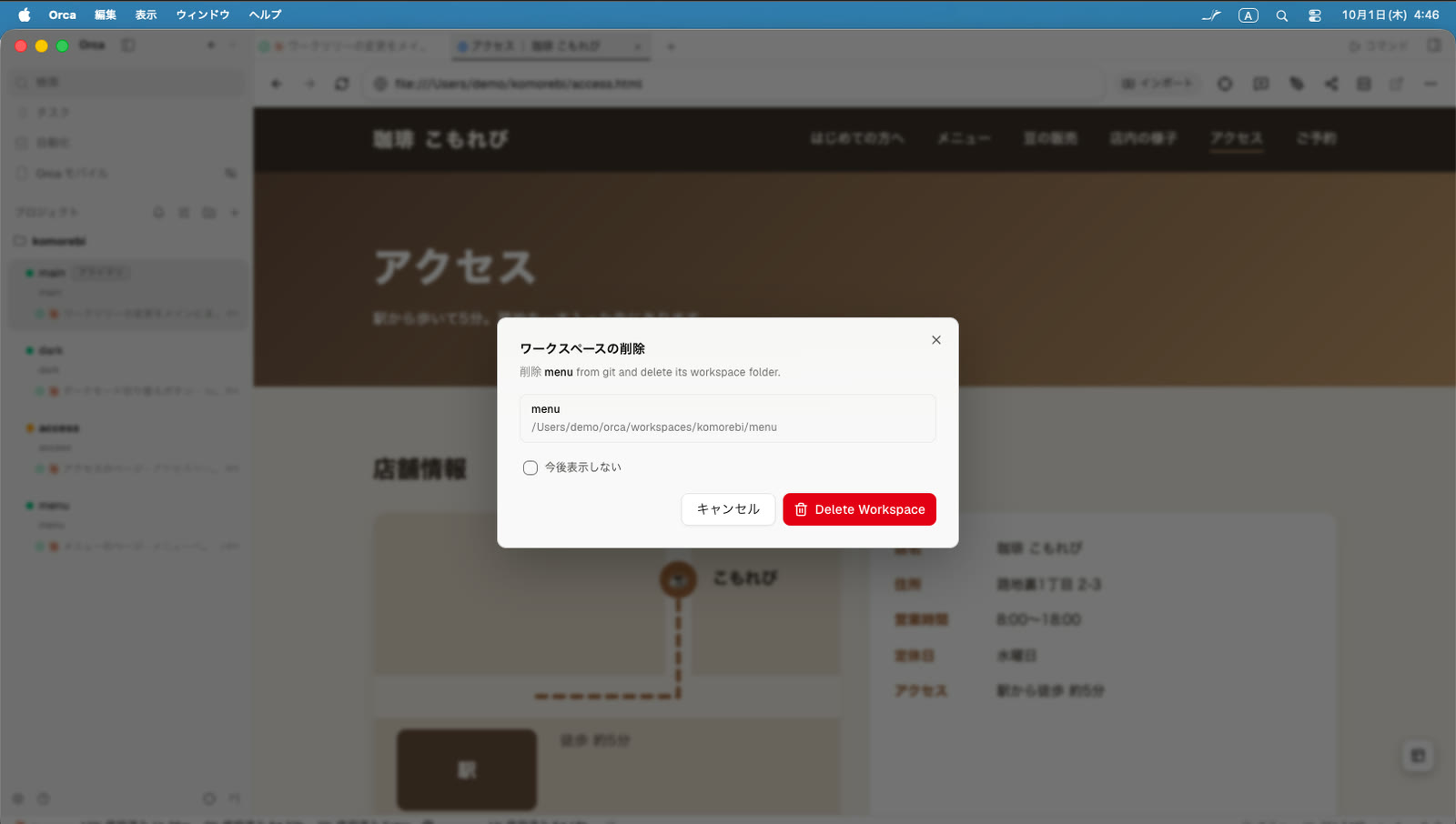Click the インポート button in toolbar
The height and width of the screenshot is (824, 1456).
[1158, 84]
